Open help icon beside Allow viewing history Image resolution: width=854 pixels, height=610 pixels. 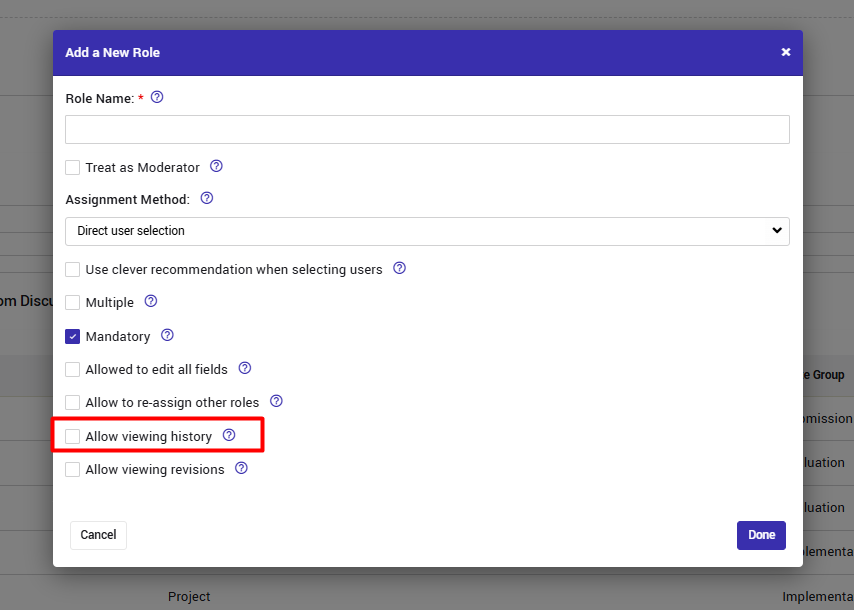coord(229,435)
